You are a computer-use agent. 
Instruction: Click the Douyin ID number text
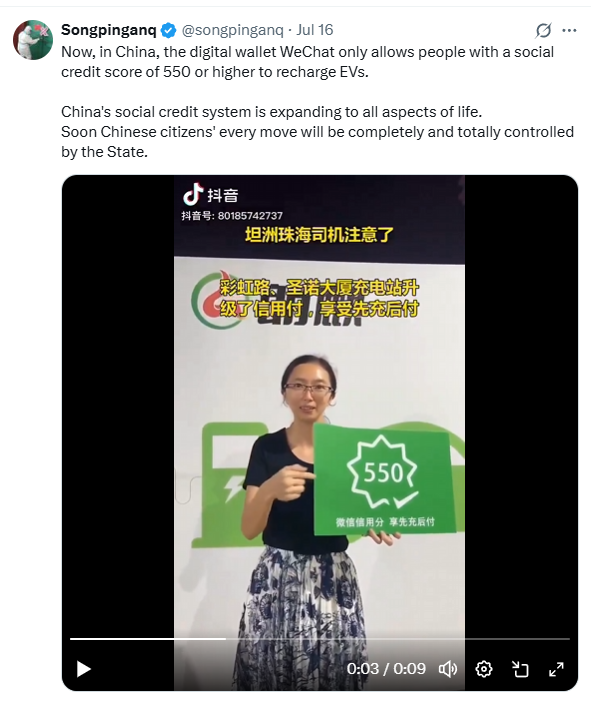click(x=232, y=216)
